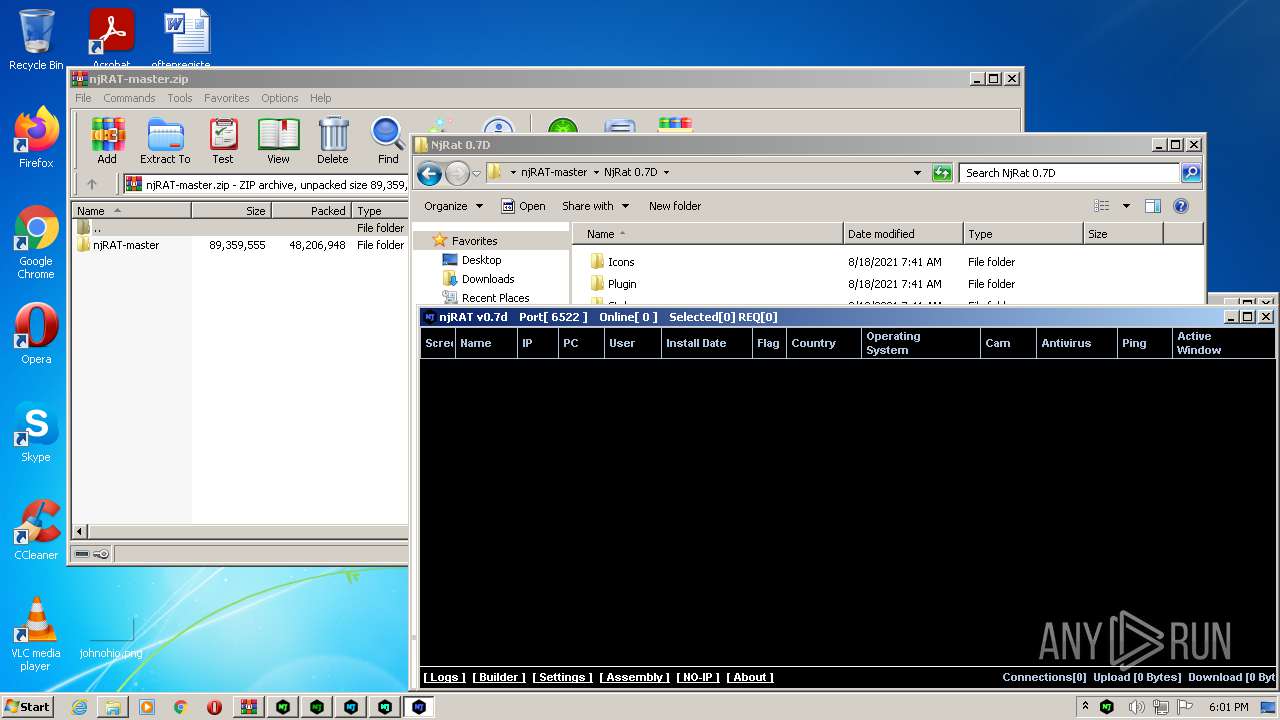This screenshot has height=720, width=1280.
Task: Open Explorer help question mark icon
Action: pos(1181,206)
